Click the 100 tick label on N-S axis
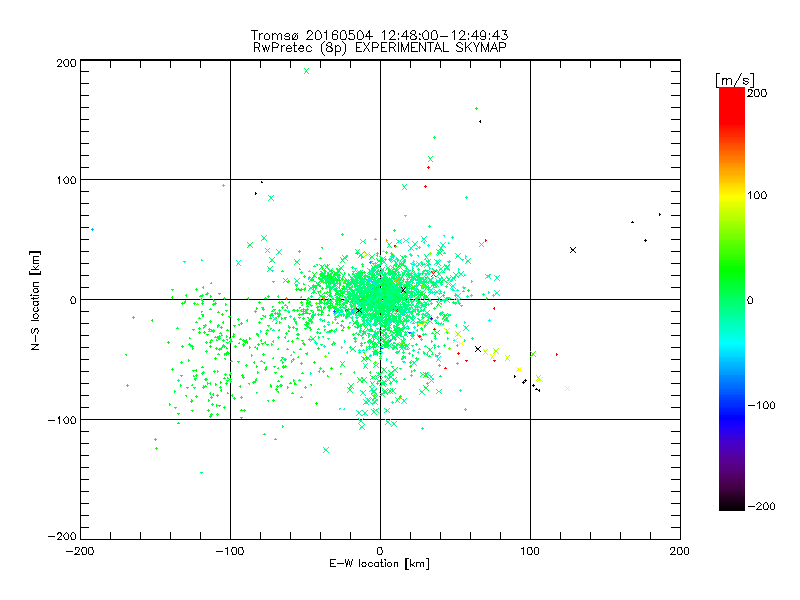The width and height of the screenshot is (800, 600). [x=67, y=181]
